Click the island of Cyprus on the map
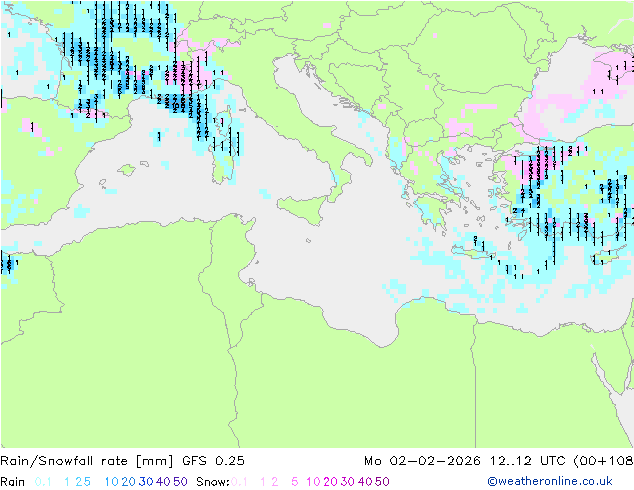634x490 pixels. (x=609, y=256)
